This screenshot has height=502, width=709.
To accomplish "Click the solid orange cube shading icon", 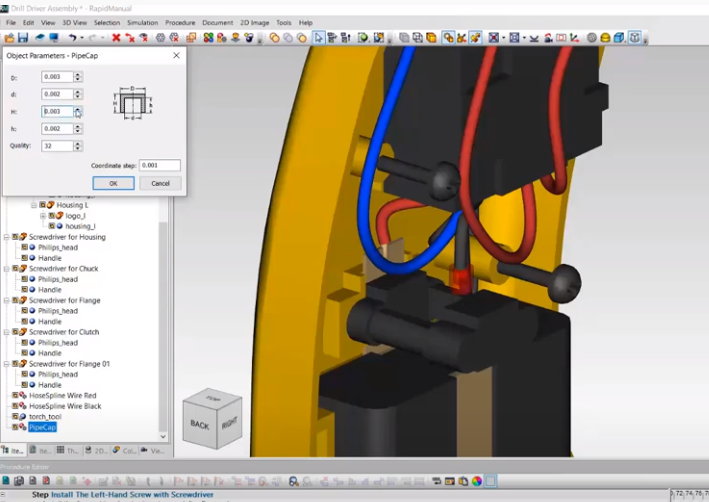I will point(431,38).
